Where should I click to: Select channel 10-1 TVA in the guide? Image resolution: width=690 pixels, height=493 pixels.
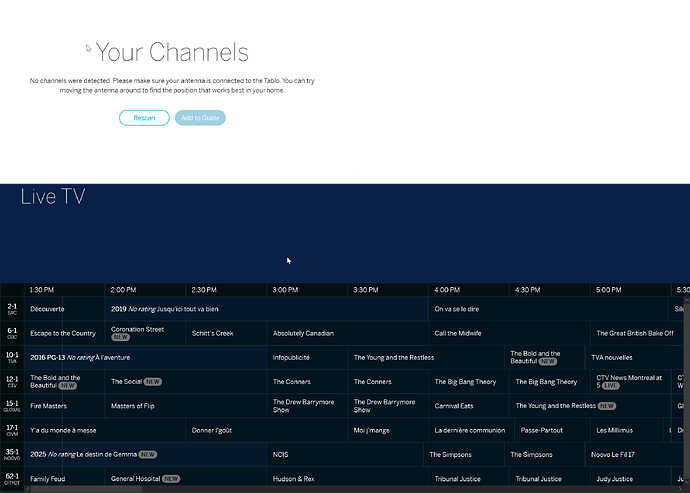12,357
